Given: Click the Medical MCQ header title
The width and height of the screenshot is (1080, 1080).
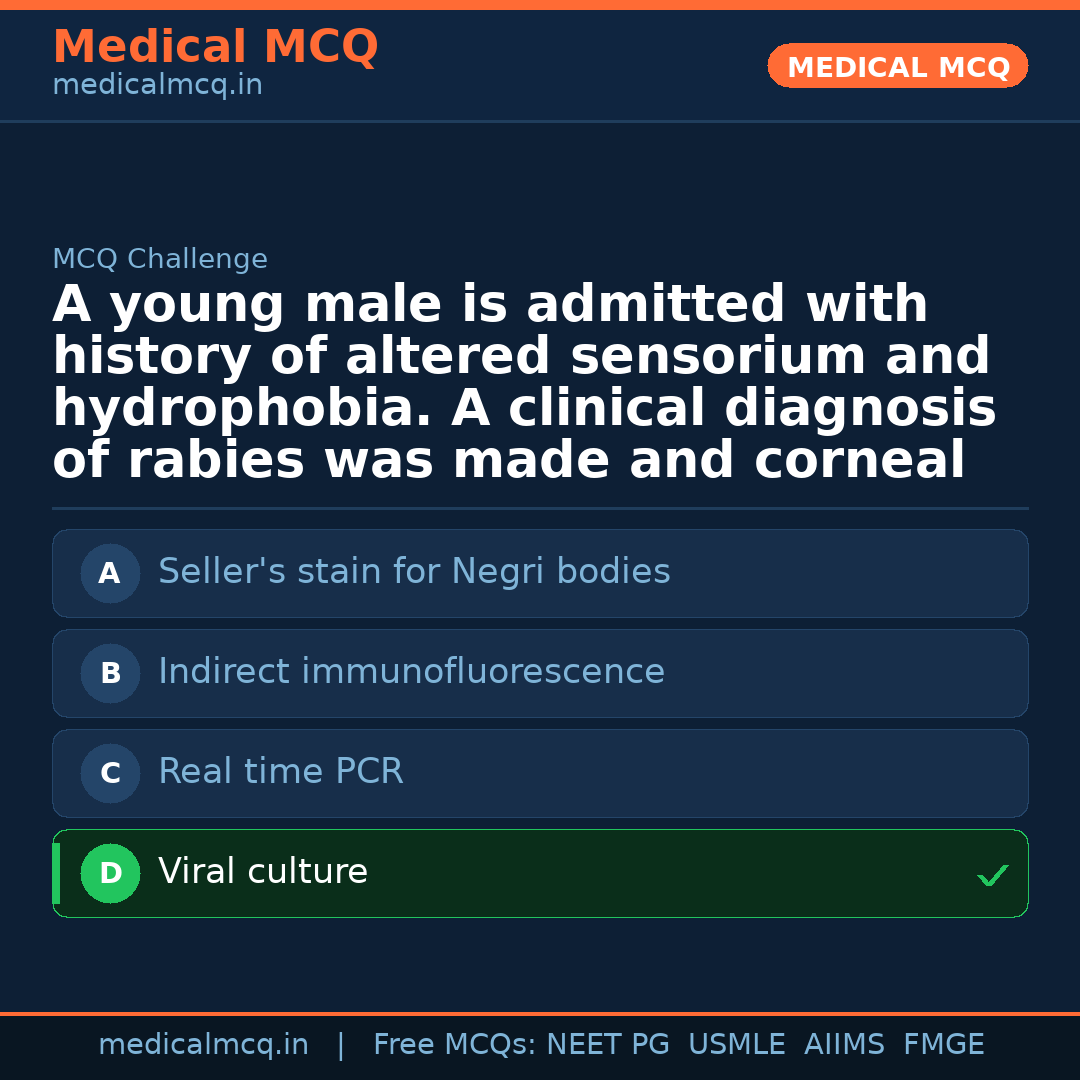Looking at the screenshot, I should point(215,47).
